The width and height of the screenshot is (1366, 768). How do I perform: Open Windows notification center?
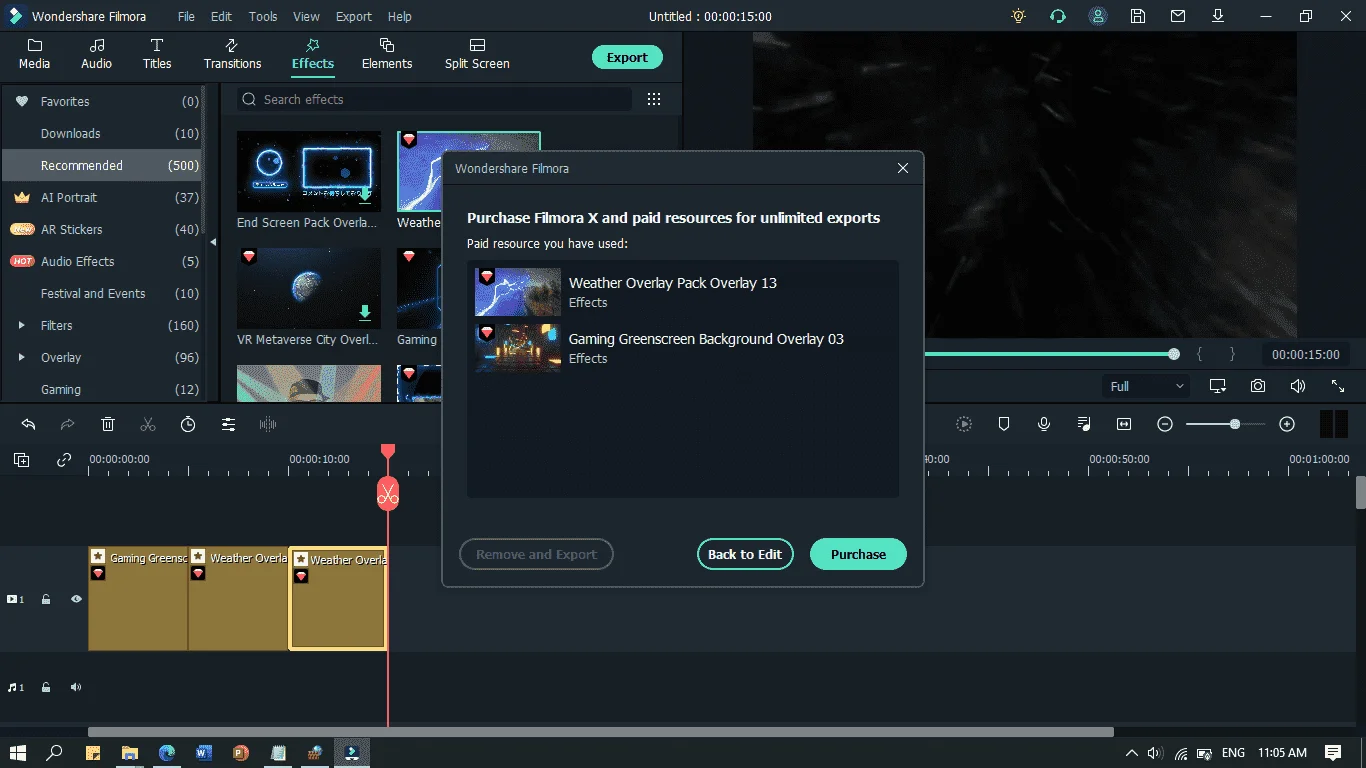(x=1333, y=752)
